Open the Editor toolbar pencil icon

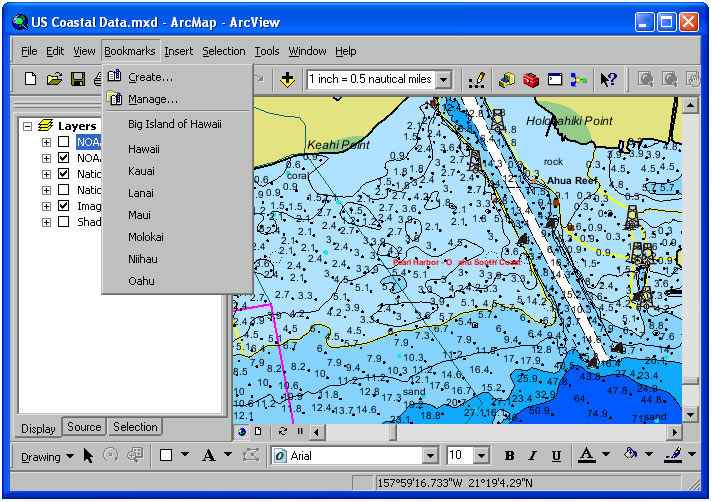pos(477,80)
